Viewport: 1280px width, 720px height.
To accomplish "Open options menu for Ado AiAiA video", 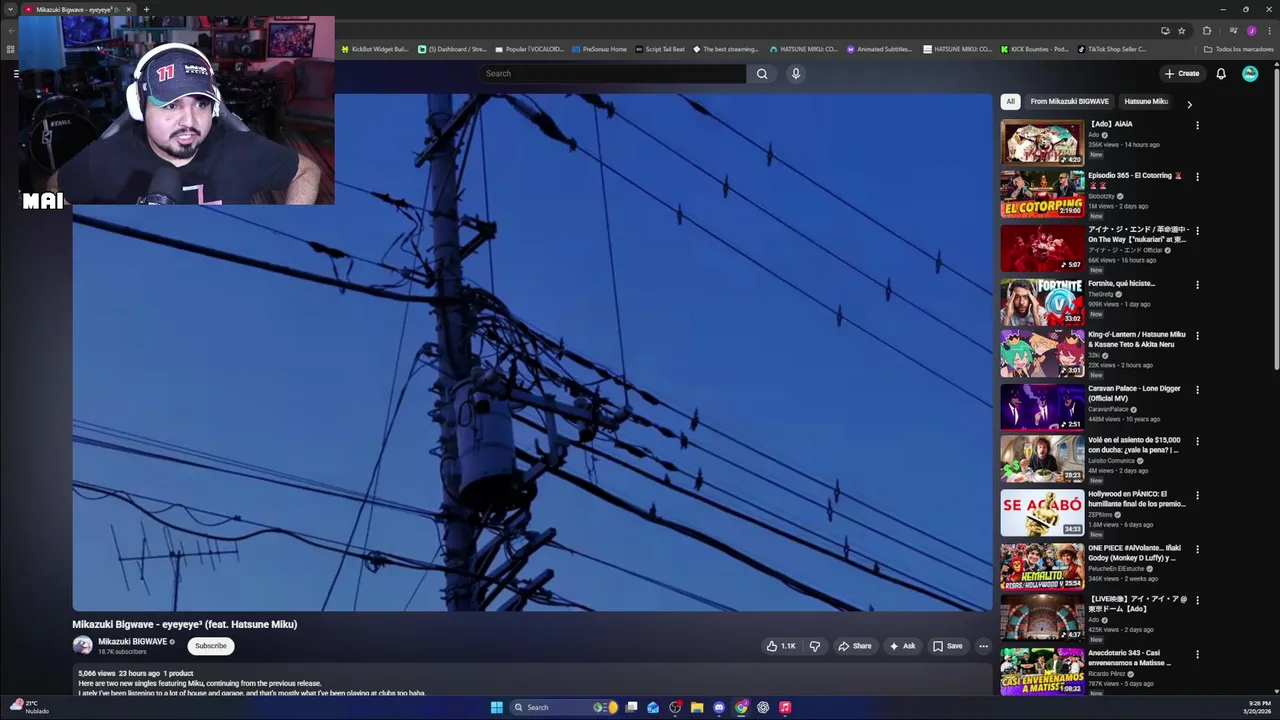I will click(x=1197, y=125).
